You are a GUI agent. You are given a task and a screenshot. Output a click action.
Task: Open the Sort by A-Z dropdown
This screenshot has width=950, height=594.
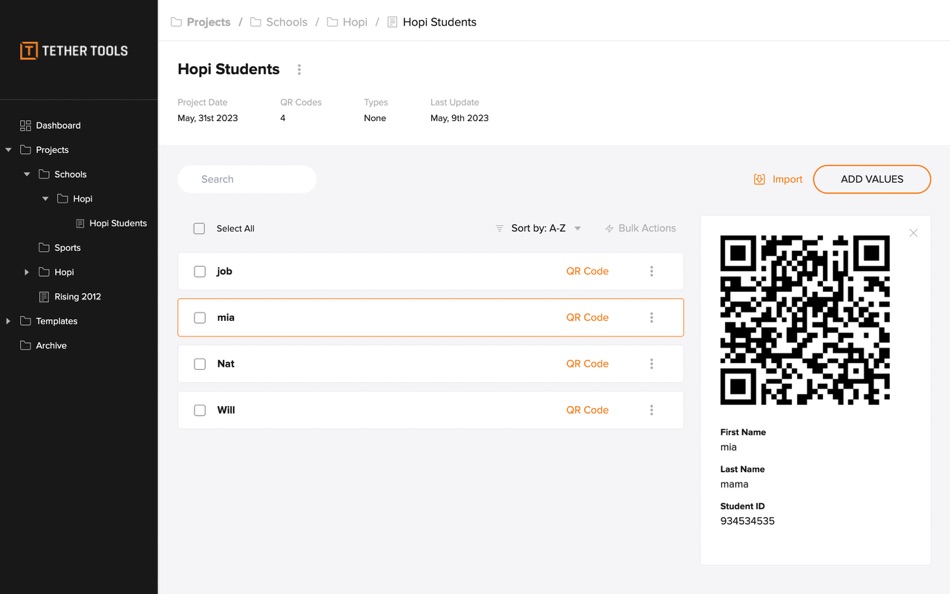coord(539,229)
